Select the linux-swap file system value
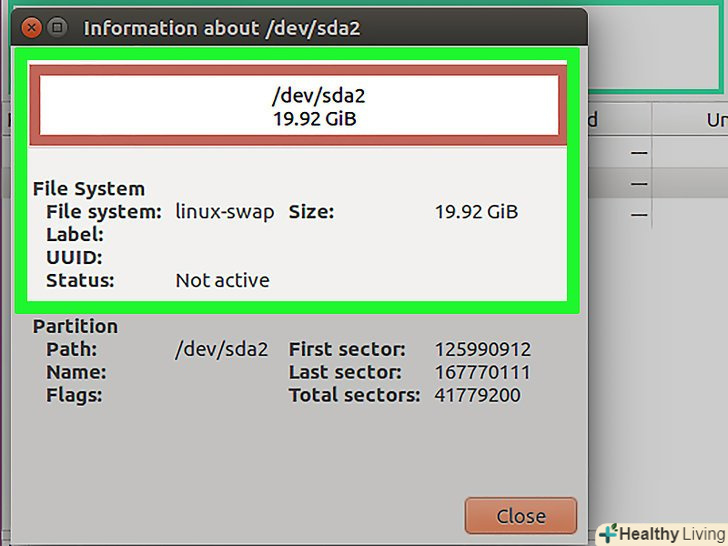 click(x=225, y=212)
